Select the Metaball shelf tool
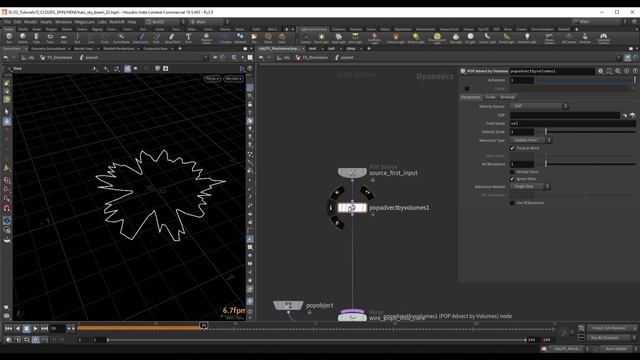640x360 pixels. (240, 38)
